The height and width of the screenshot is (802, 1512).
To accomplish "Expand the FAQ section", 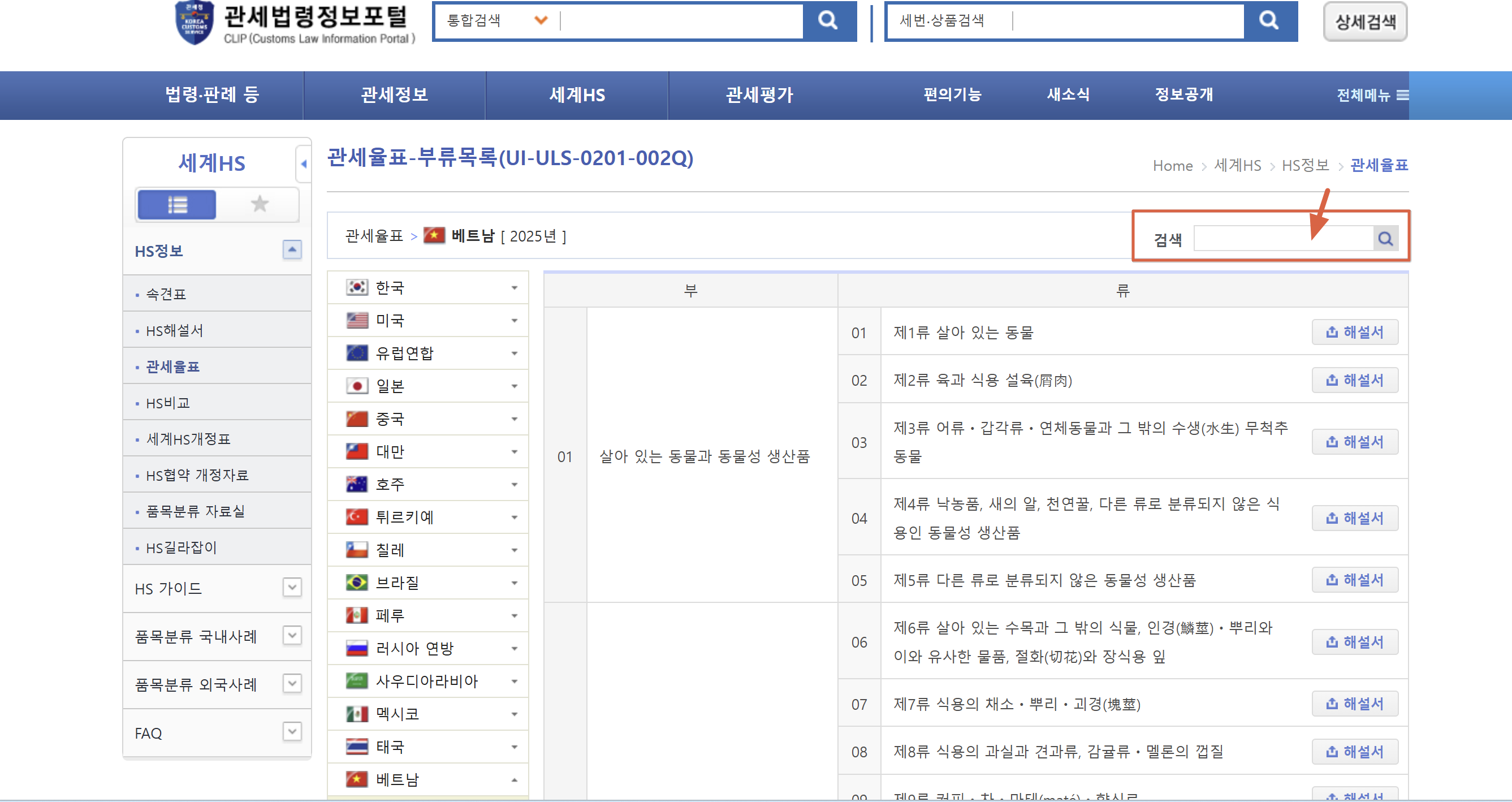I will 292,732.
